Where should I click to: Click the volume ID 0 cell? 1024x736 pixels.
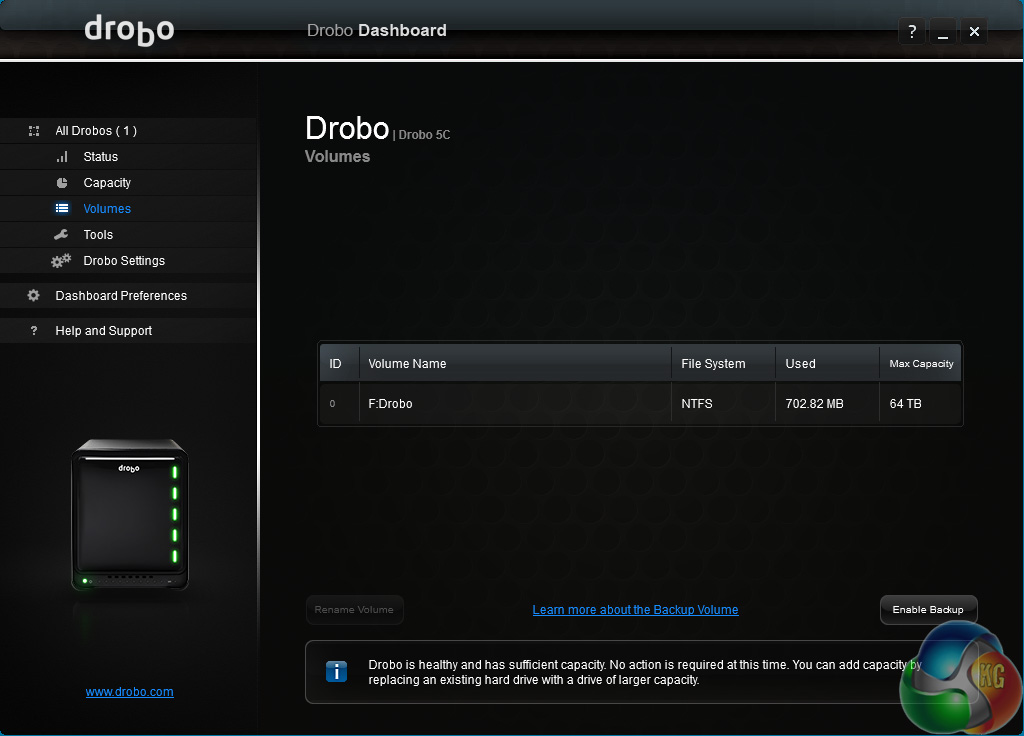point(339,404)
